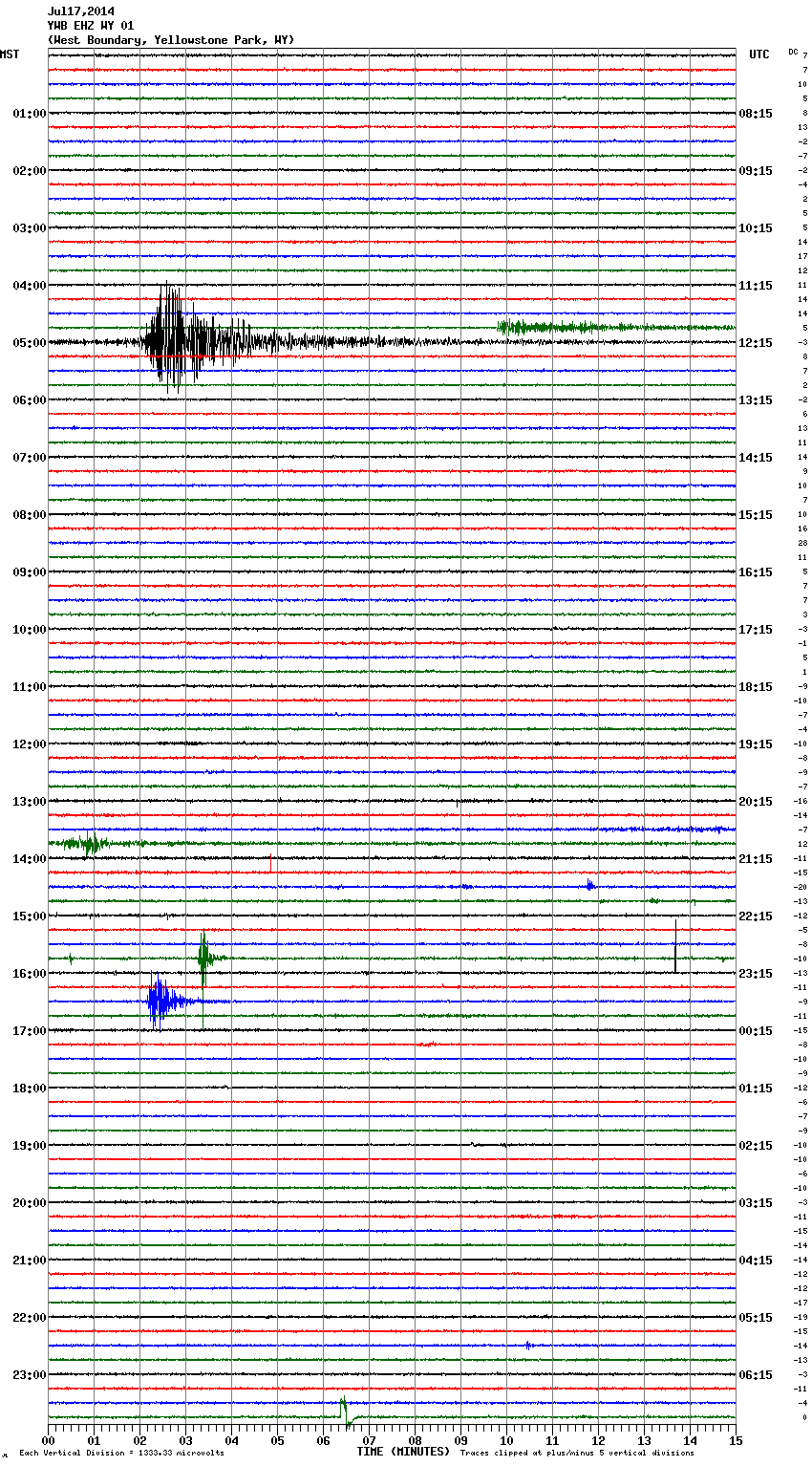Click the 15:15 UTC time label

[756, 515]
